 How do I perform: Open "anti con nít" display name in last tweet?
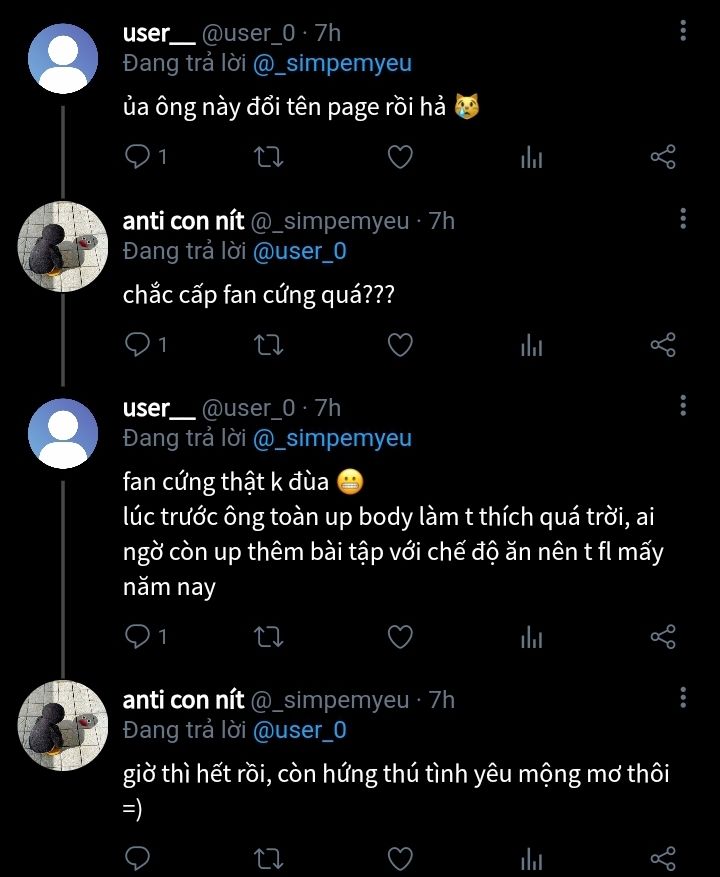coord(183,700)
